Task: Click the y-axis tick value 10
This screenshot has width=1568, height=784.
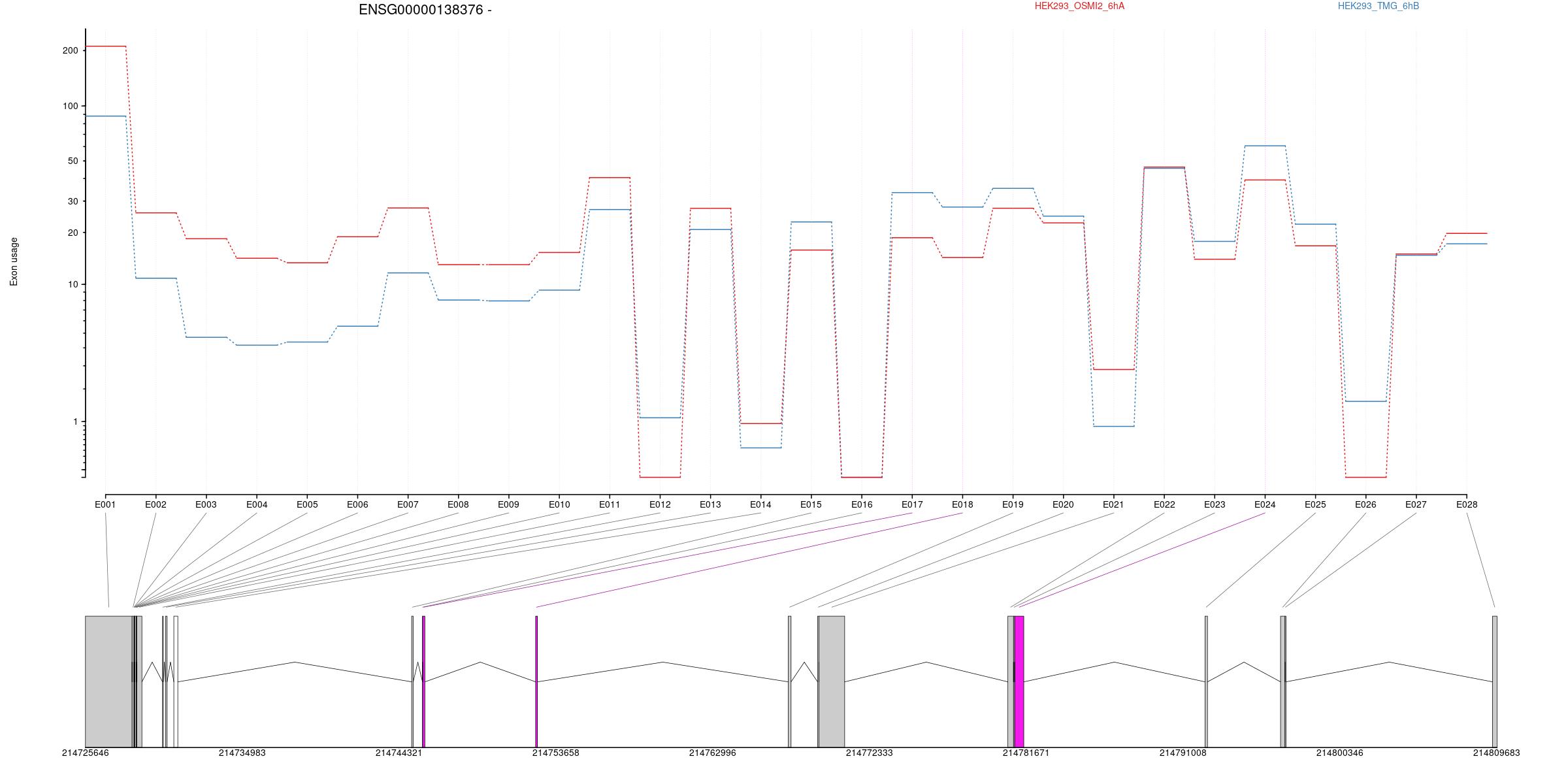Action: [73, 284]
